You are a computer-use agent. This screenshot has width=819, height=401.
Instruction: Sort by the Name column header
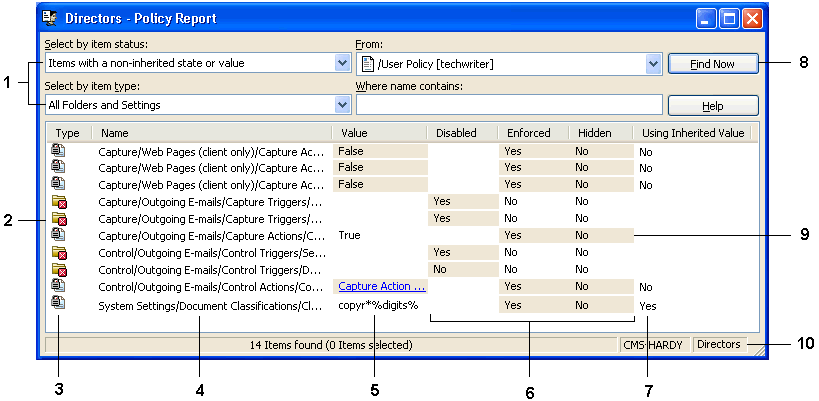pyautogui.click(x=210, y=132)
